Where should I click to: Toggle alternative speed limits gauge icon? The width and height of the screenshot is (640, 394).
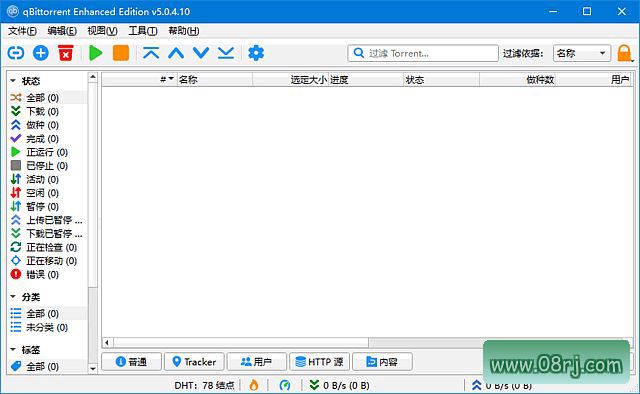[x=285, y=385]
